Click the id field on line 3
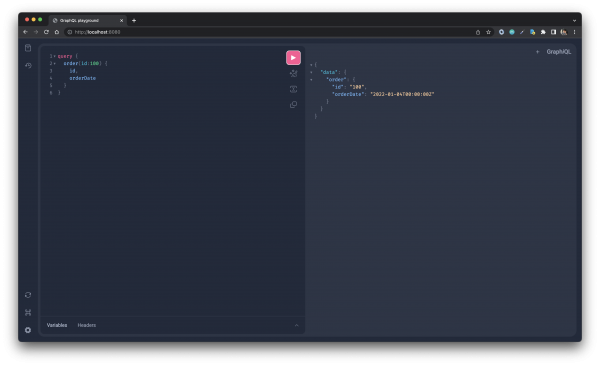Viewport: 600px width, 366px height. 72,71
